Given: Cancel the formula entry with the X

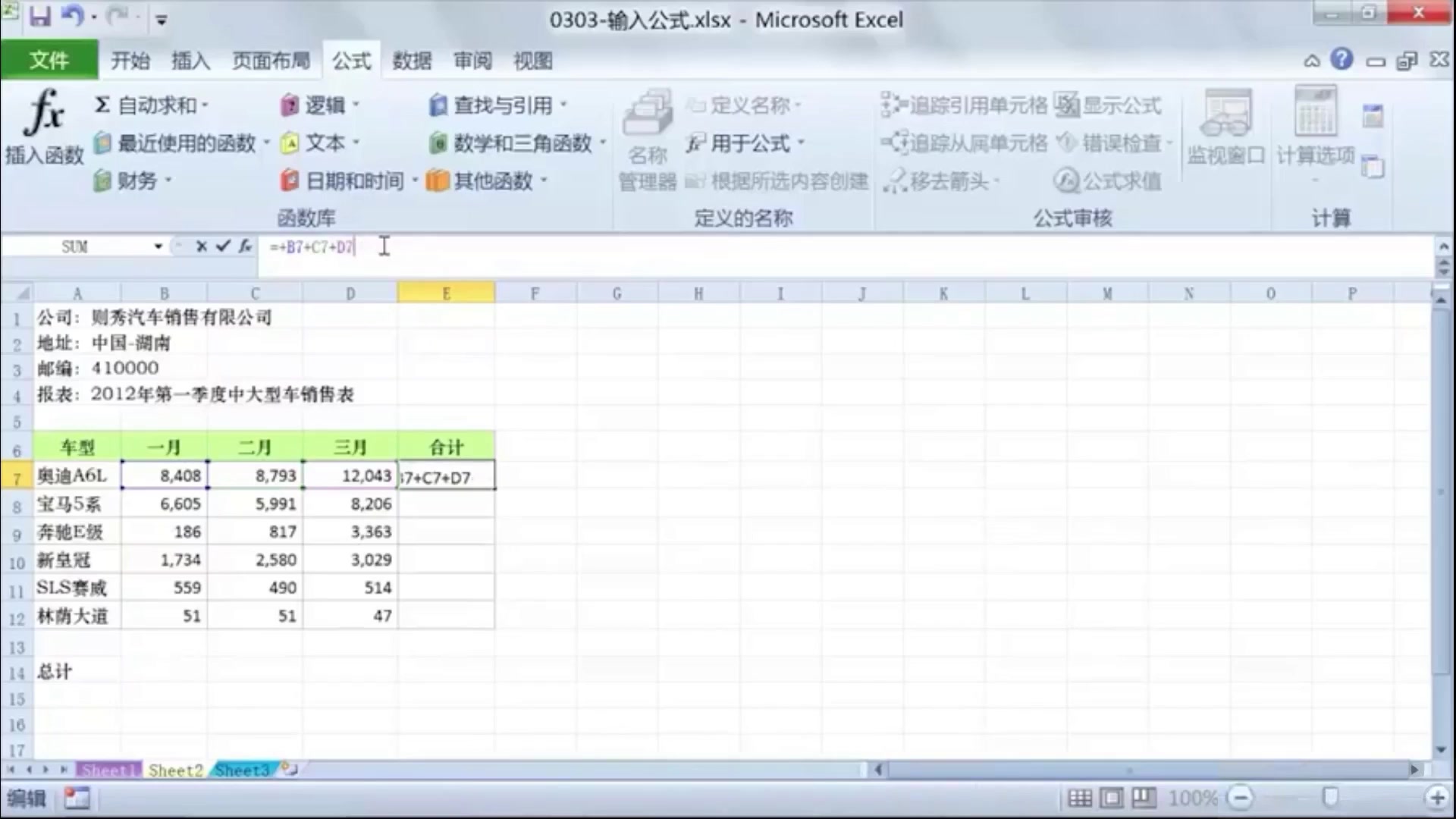Looking at the screenshot, I should coord(201,246).
